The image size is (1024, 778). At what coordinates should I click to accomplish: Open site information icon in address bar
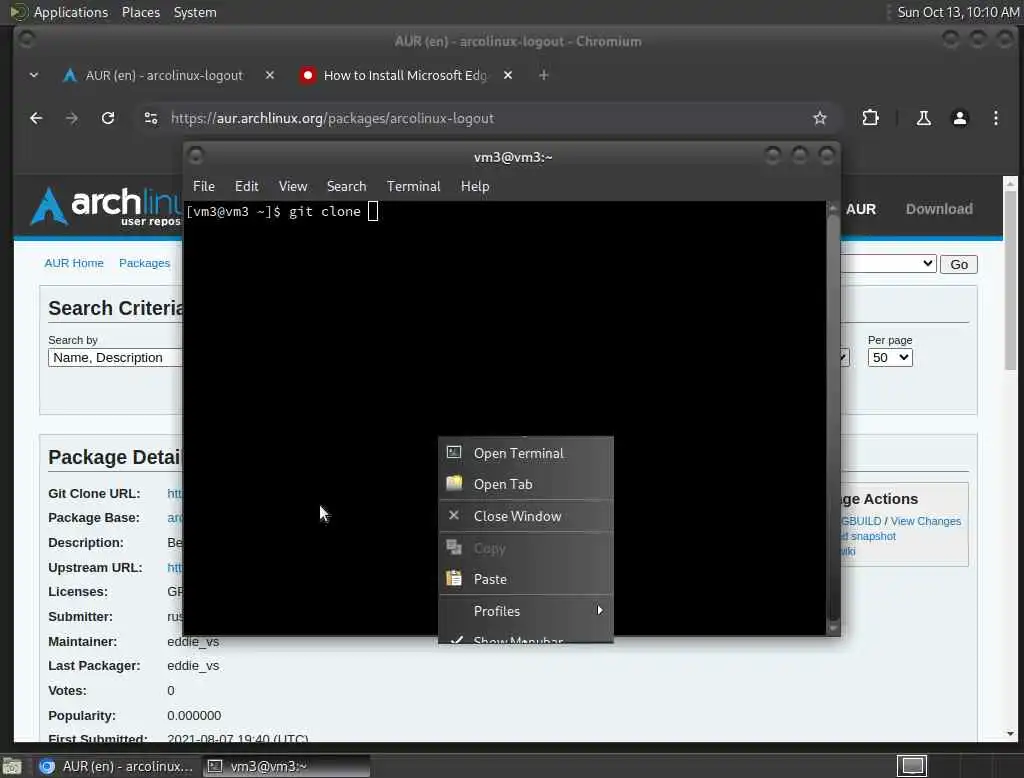[x=151, y=118]
